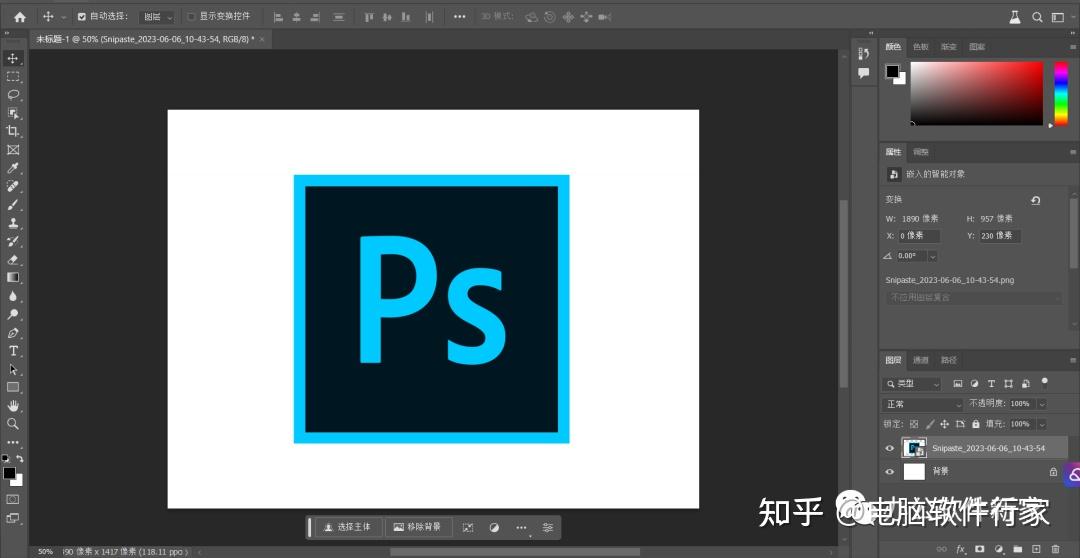Screen dimensions: 1080x558
Task: Hide the Snipaste_2023-06-06_10-43-54 layer
Action: pyautogui.click(x=889, y=448)
